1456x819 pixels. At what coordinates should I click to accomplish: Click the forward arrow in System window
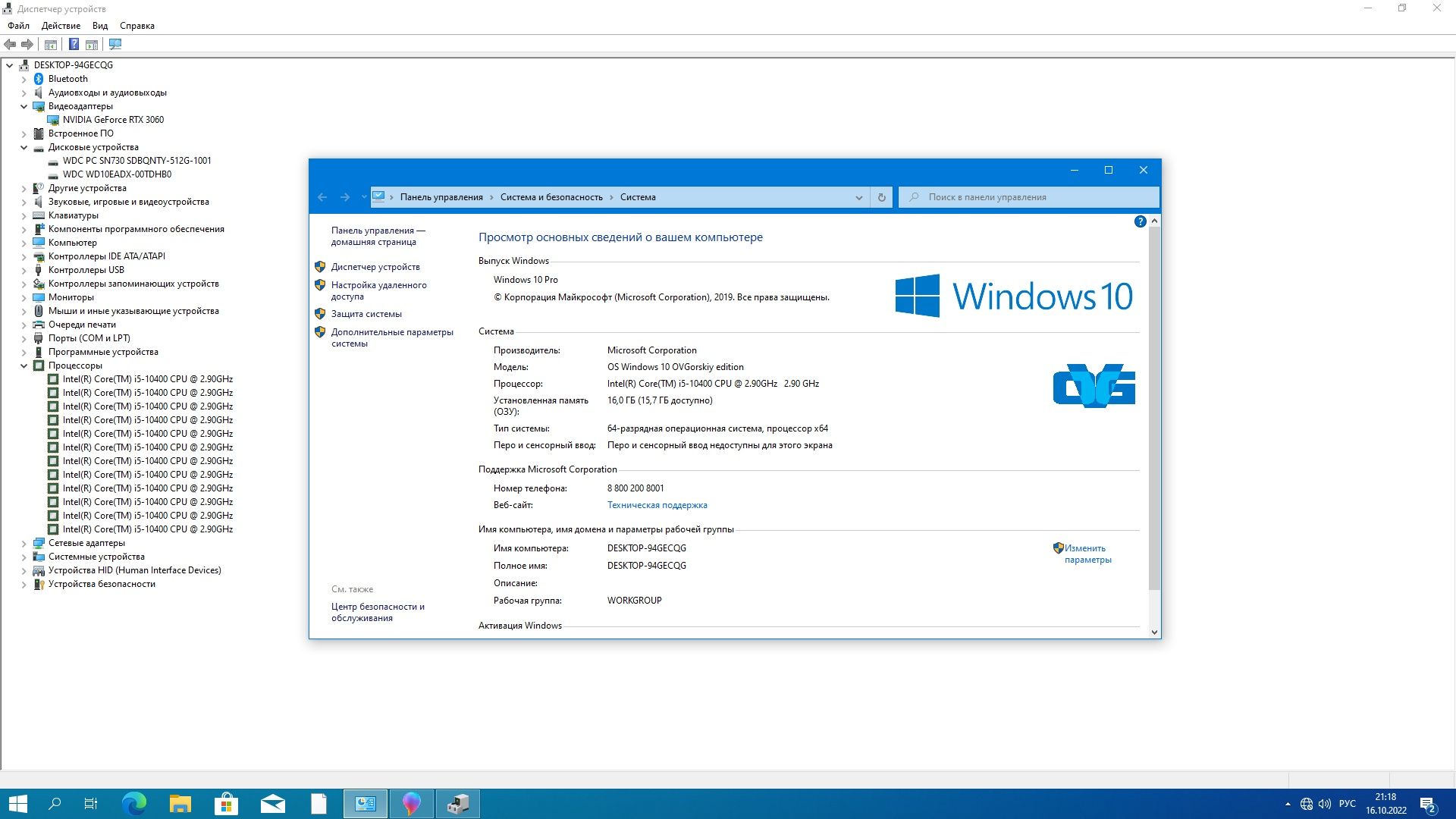345,197
